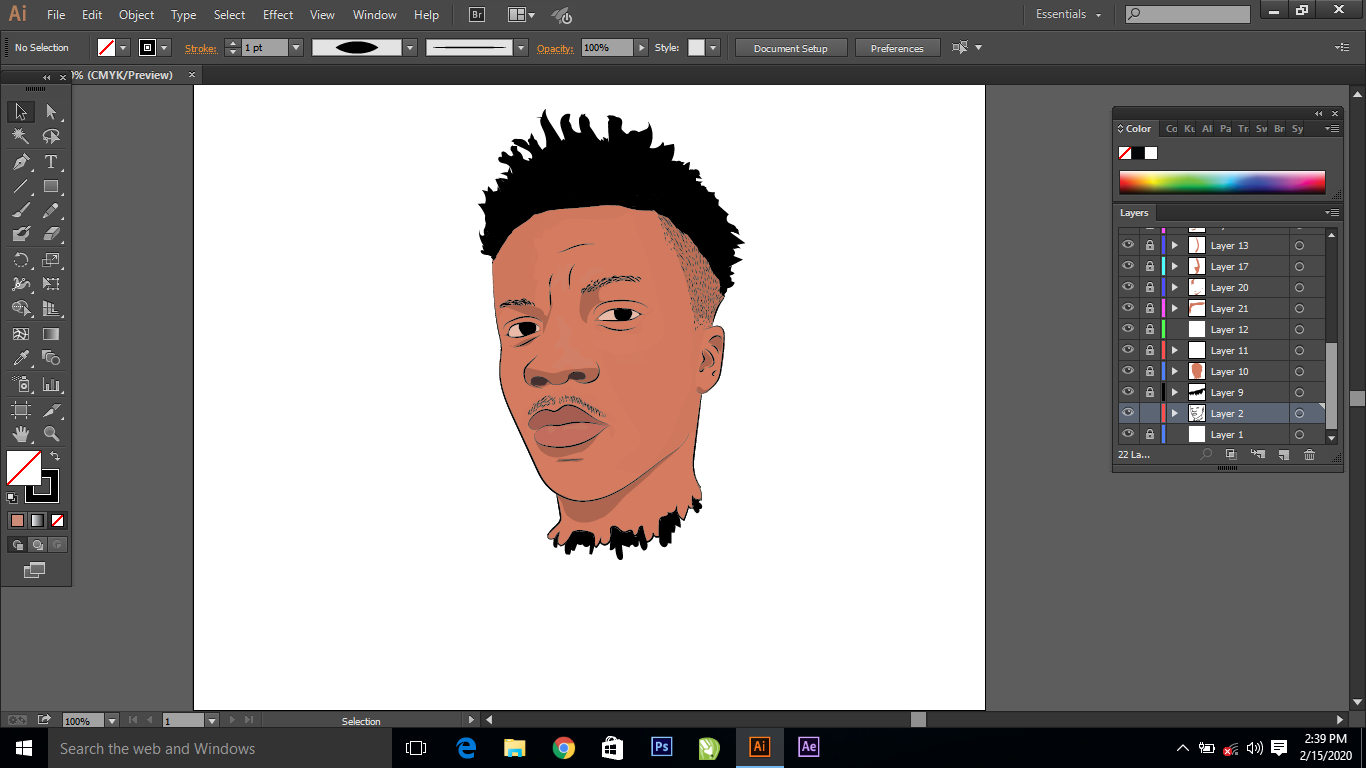Pick the Eyedropper tool
The height and width of the screenshot is (768, 1366).
click(21, 359)
